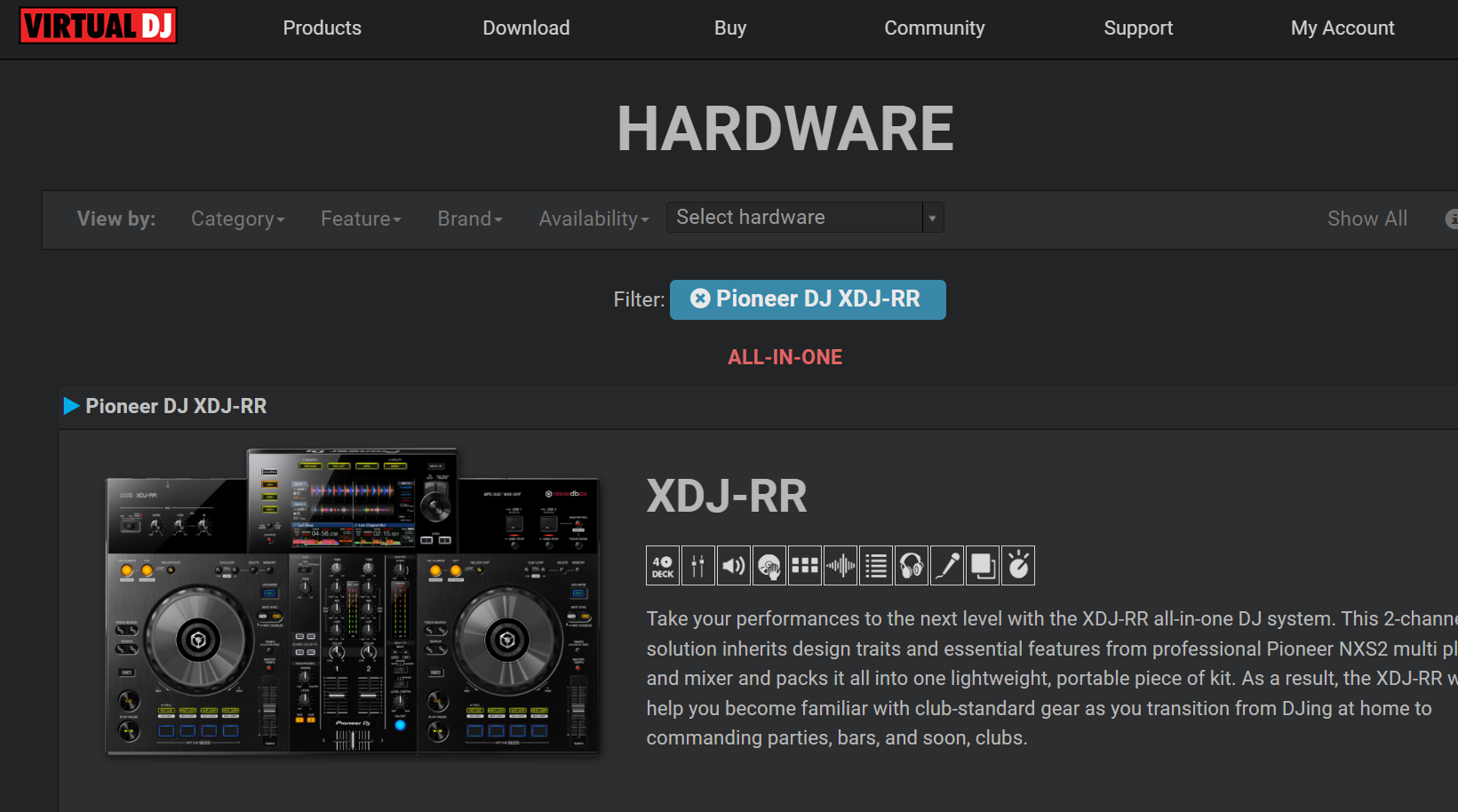Open the My Account menu

pyautogui.click(x=1342, y=28)
